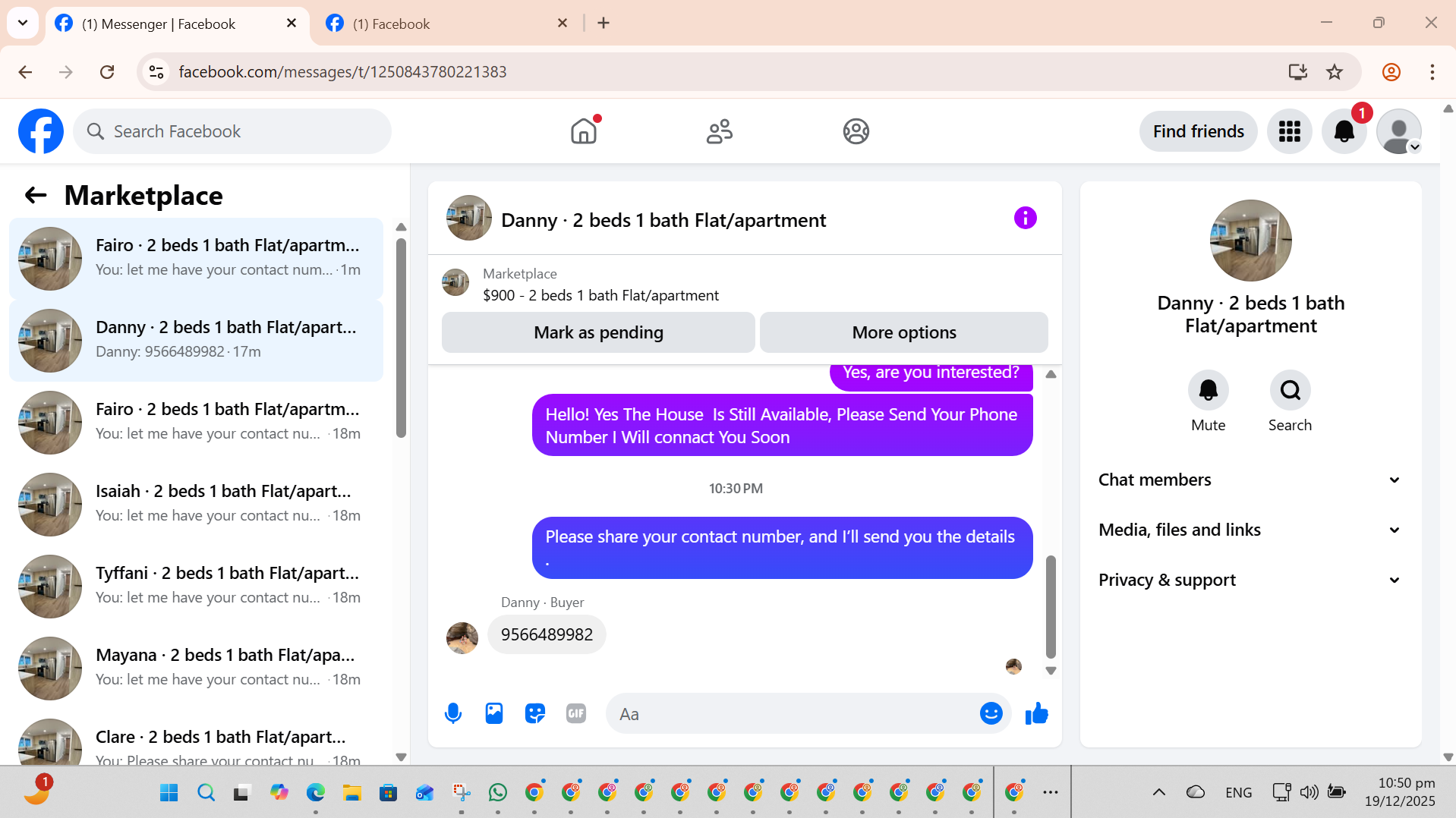
Task: Open first Fairo conversation sent 1m ago
Action: click(x=196, y=258)
